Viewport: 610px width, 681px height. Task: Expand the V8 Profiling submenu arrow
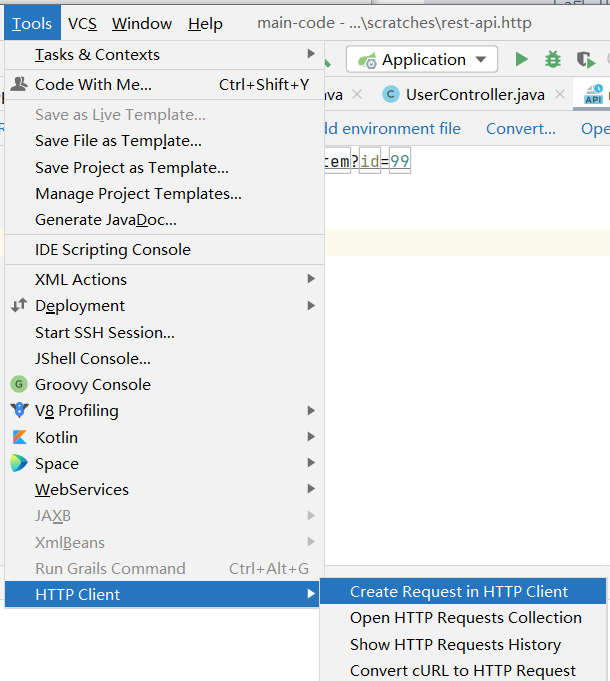311,410
